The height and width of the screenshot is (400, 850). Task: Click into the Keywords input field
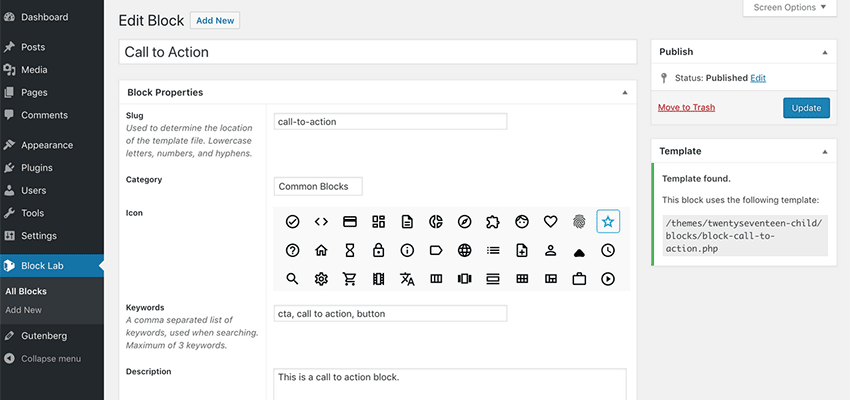point(390,313)
